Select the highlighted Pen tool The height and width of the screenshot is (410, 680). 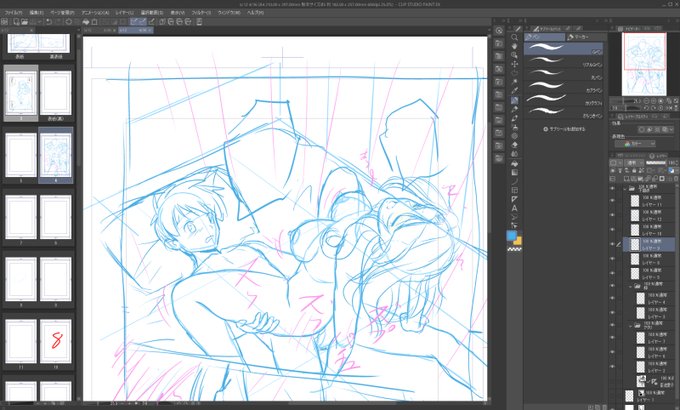tap(514, 100)
